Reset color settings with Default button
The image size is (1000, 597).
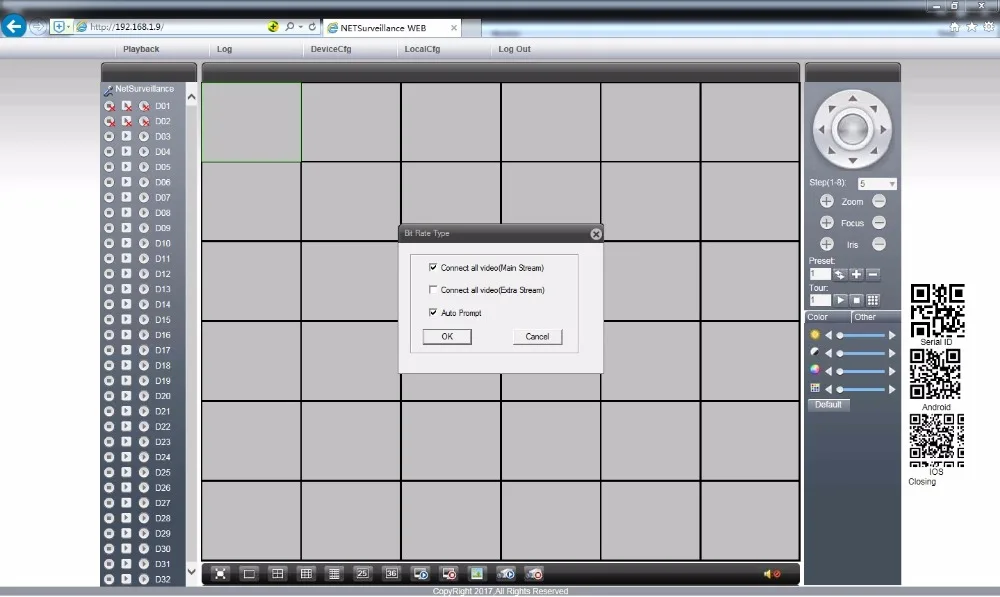point(828,405)
